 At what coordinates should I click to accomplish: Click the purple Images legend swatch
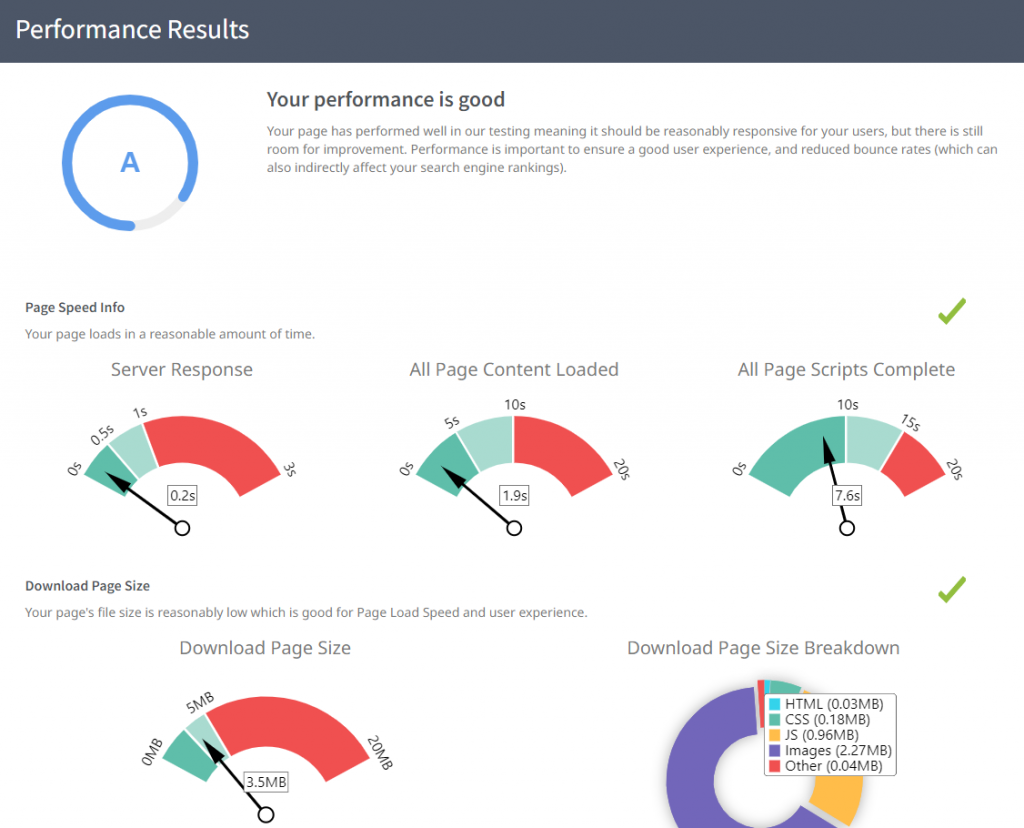click(775, 750)
